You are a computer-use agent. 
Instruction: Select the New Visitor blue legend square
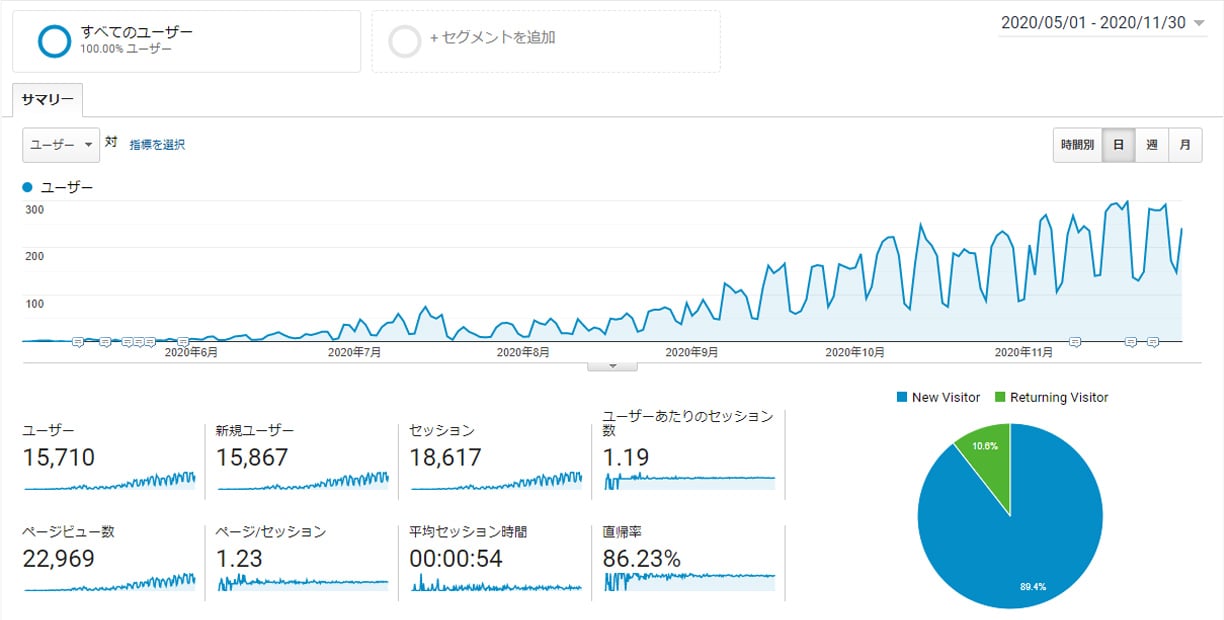(904, 397)
